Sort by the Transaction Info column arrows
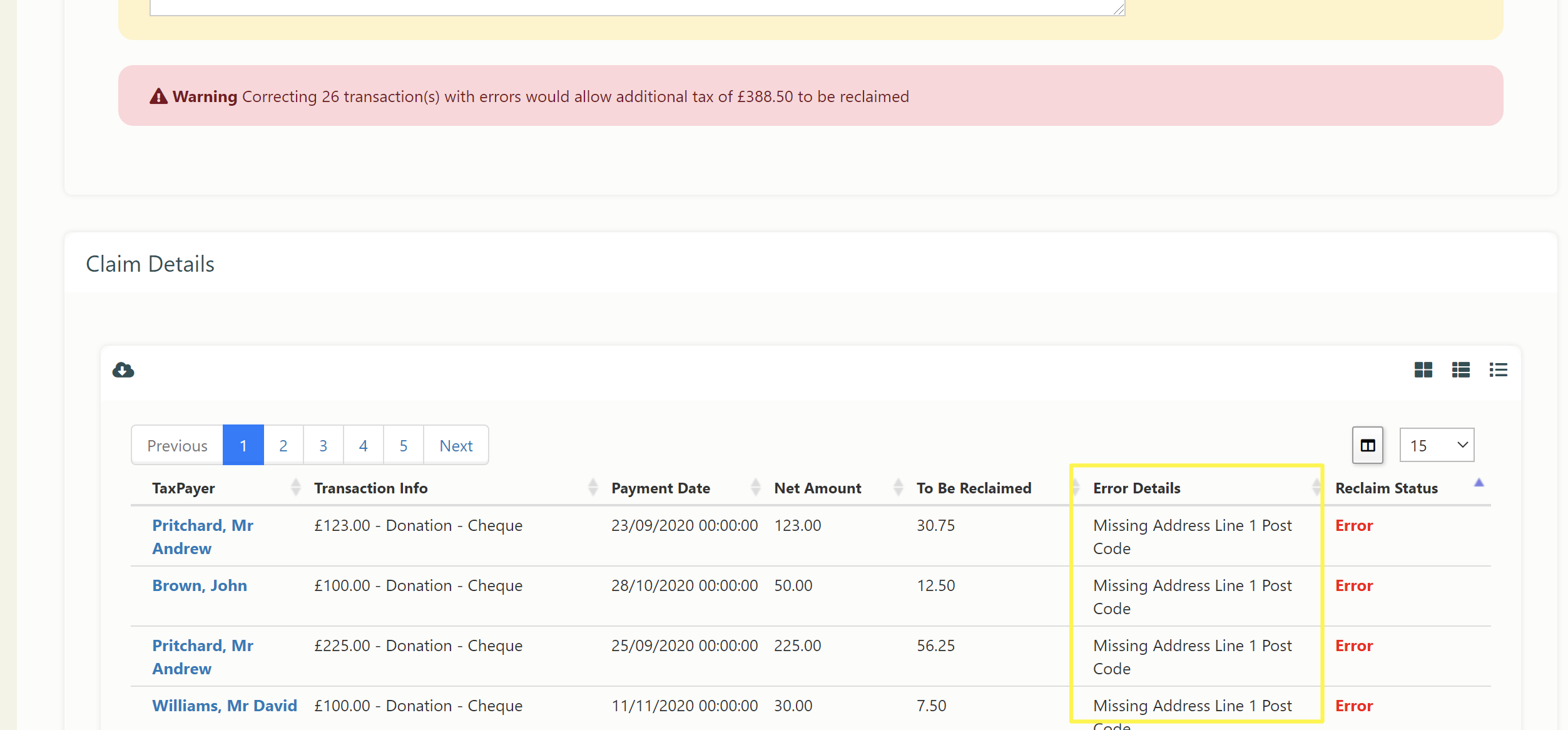This screenshot has height=730, width=1568. tap(593, 488)
